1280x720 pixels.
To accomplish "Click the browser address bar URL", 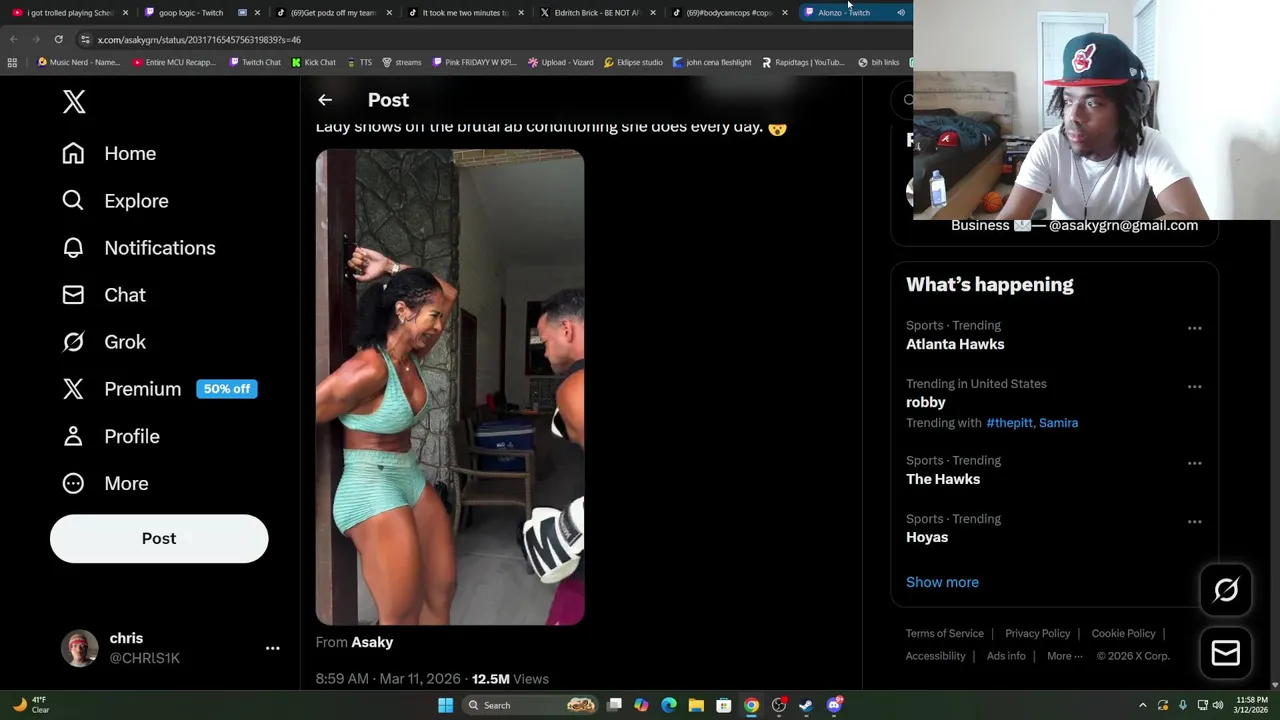I will pyautogui.click(x=199, y=40).
